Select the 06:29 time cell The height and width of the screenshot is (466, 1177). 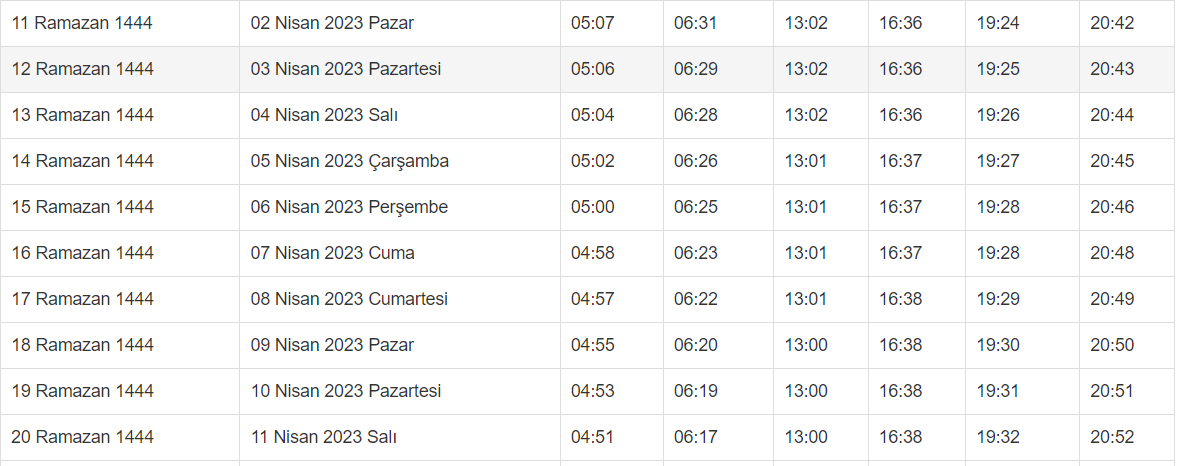pyautogui.click(x=696, y=69)
